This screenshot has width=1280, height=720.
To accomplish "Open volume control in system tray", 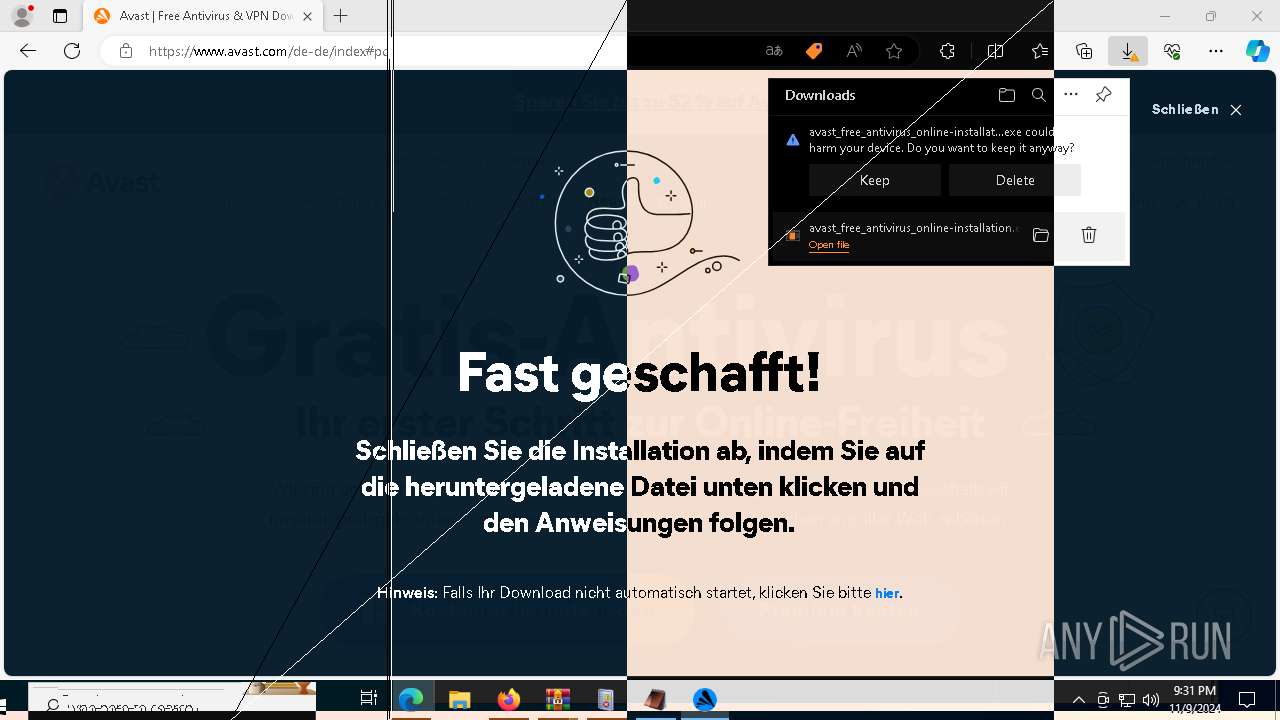I will tap(1151, 700).
